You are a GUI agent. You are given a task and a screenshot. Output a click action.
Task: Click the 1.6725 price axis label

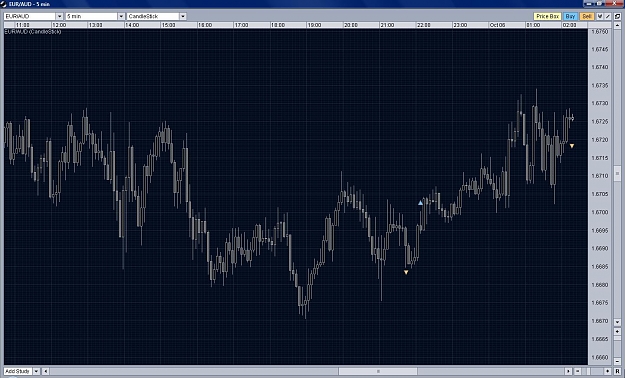point(600,121)
